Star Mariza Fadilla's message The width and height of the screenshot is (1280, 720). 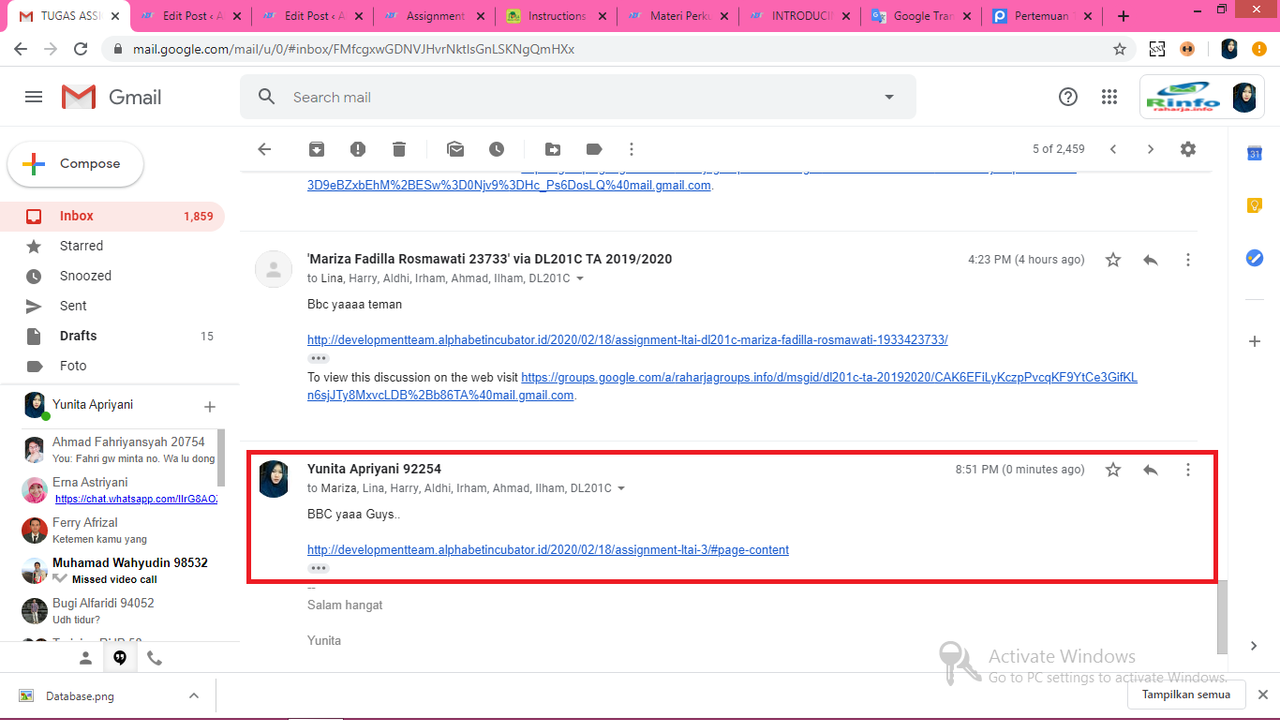click(x=1113, y=260)
